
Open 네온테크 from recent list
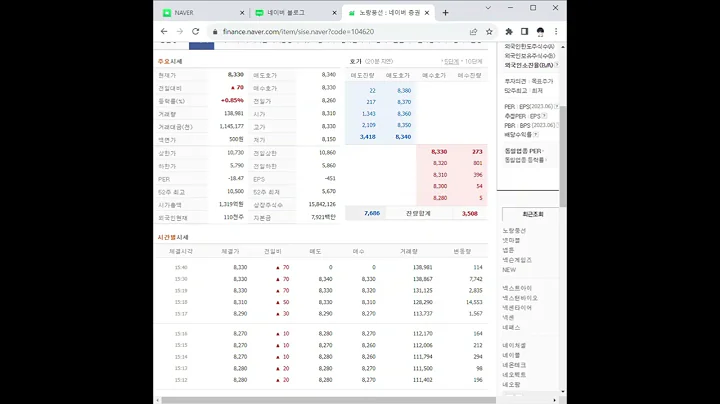tap(514, 365)
